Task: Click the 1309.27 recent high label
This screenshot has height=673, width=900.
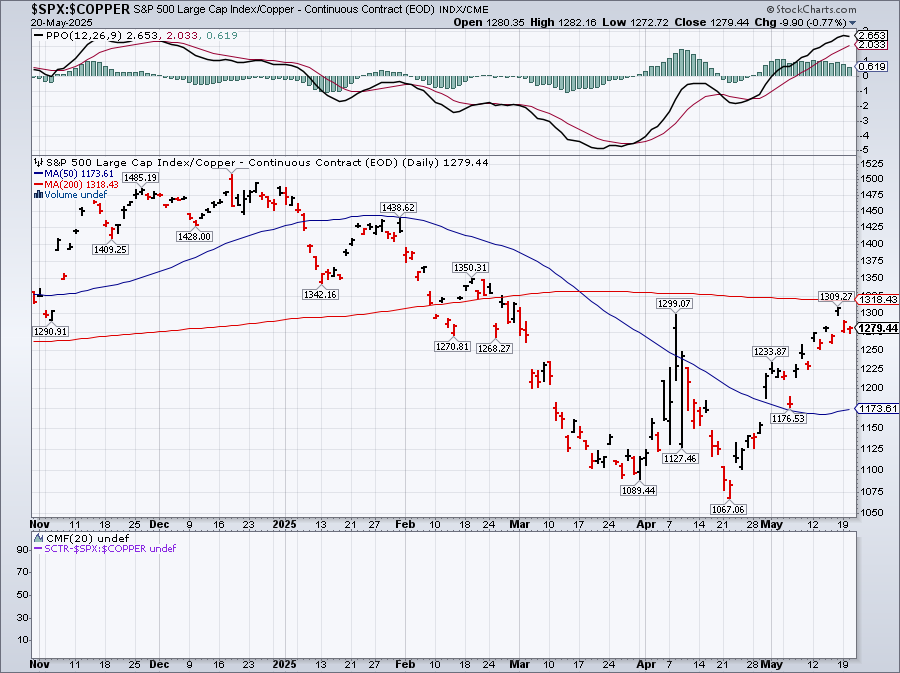Action: (x=835, y=296)
